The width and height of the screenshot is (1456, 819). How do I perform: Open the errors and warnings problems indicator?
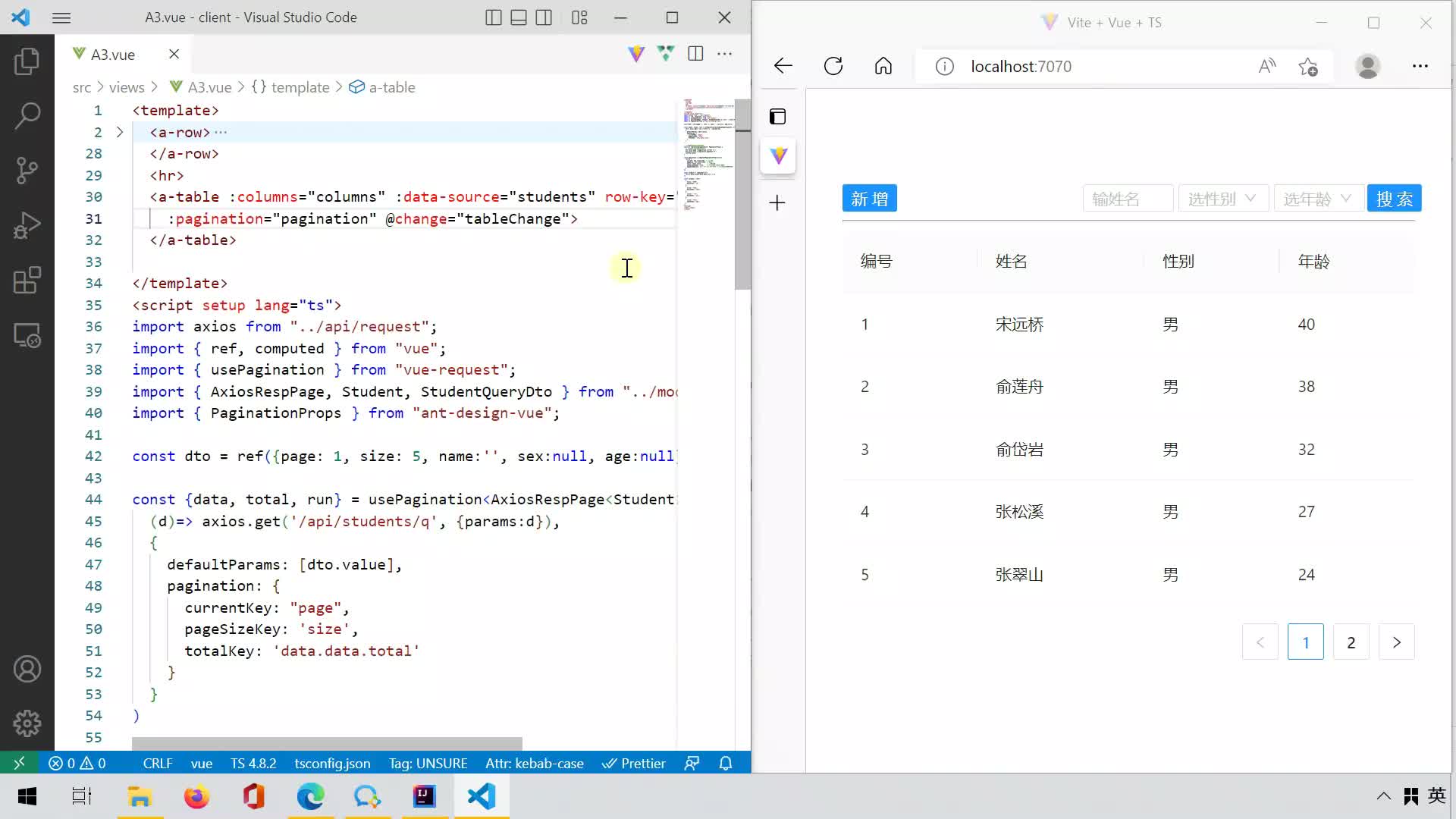[x=77, y=764]
